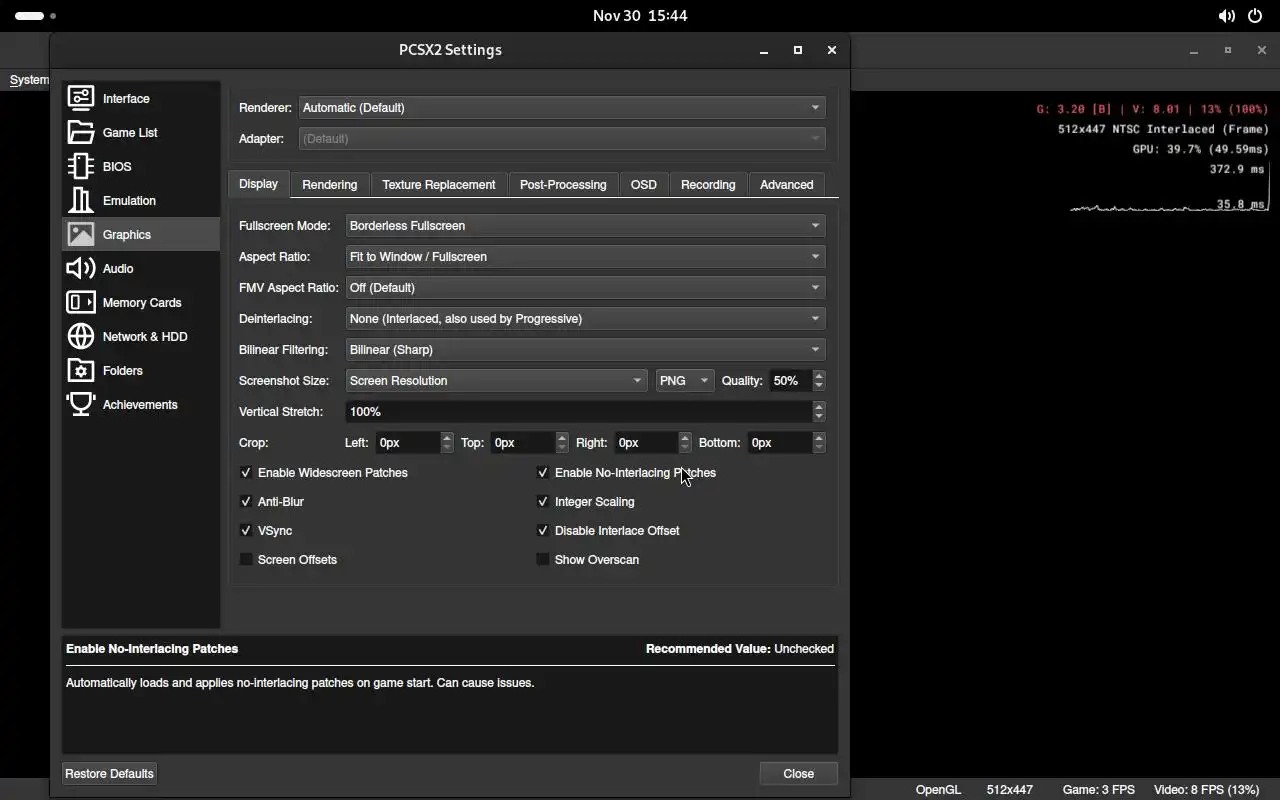Open the Renderer dropdown
The image size is (1280, 800).
pyautogui.click(x=562, y=107)
